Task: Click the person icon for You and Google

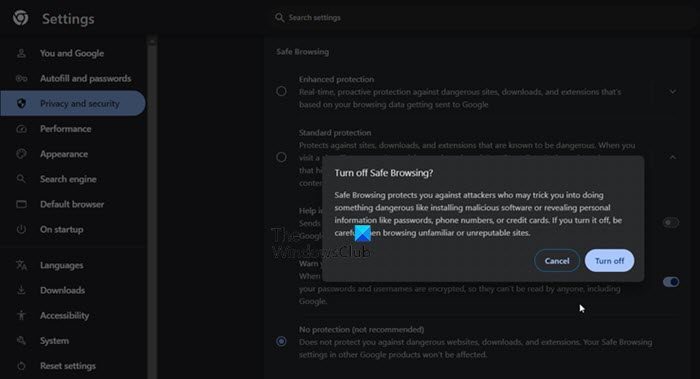Action: pos(21,54)
